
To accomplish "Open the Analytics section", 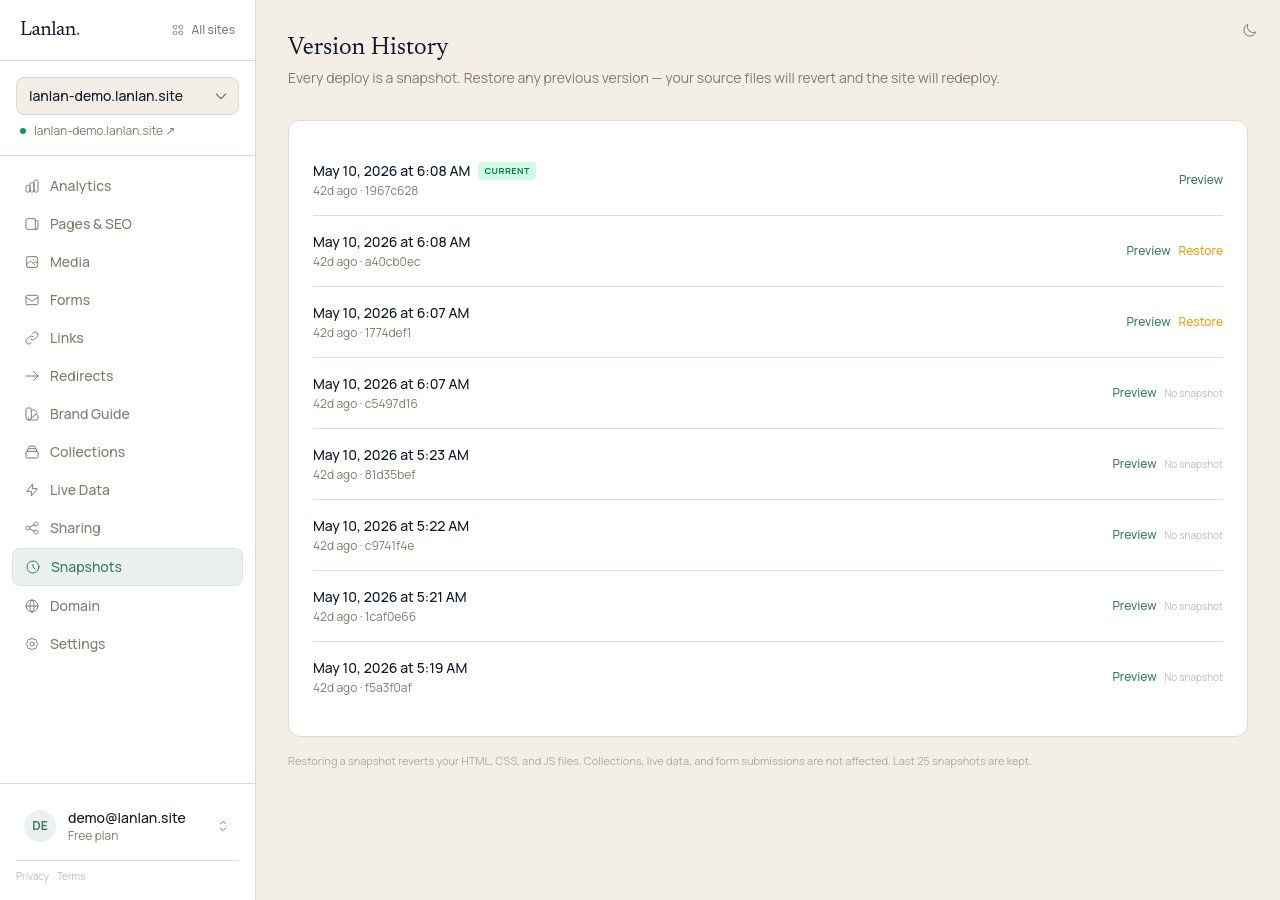I will click(127, 186).
